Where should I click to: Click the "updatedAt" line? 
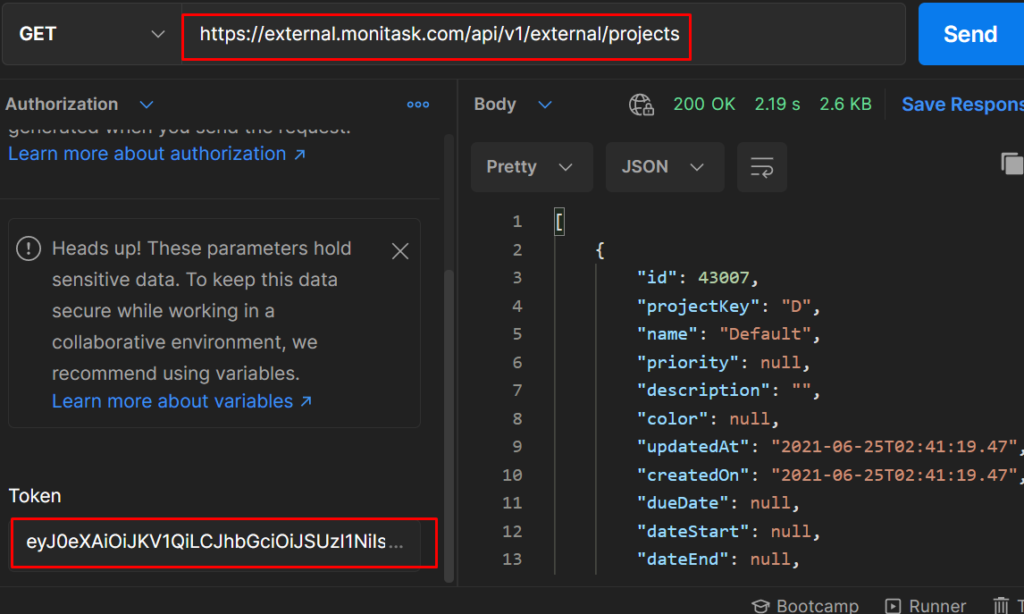830,447
